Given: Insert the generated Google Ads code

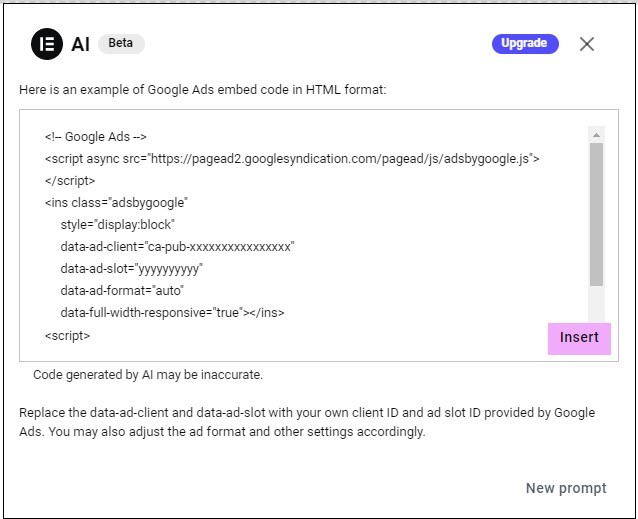Looking at the screenshot, I should (x=579, y=338).
